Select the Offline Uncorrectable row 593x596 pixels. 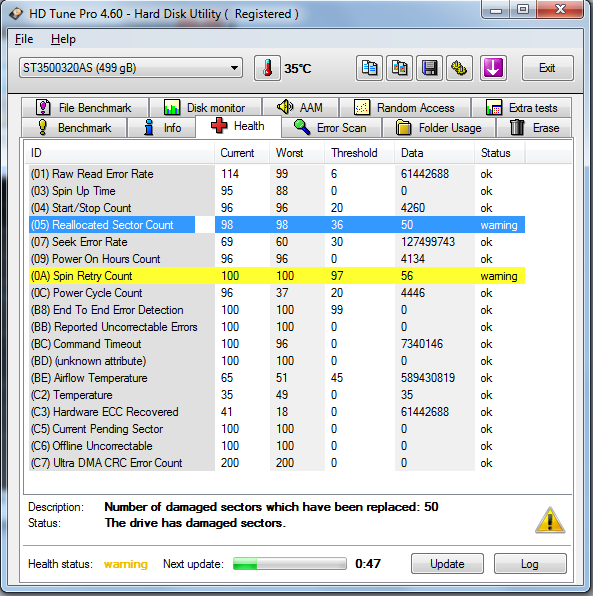pyautogui.click(x=277, y=445)
